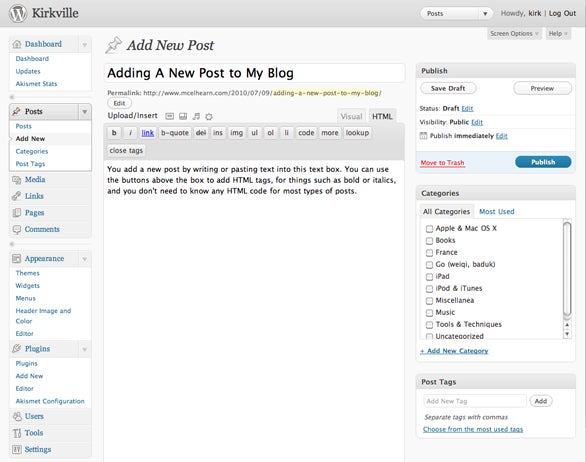Image resolution: width=586 pixels, height=462 pixels.
Task: Check the Miscellanea category
Action: coord(429,301)
